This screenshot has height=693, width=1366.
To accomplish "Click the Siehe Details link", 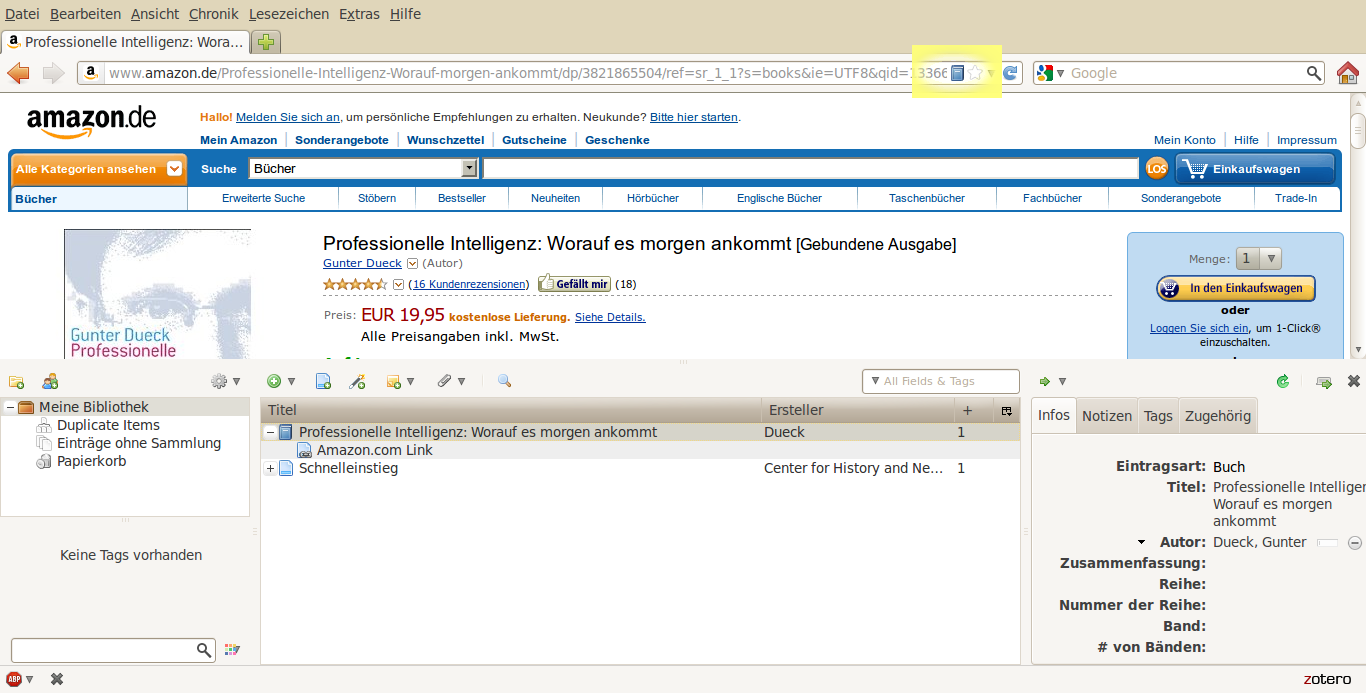I will click(x=610, y=317).
